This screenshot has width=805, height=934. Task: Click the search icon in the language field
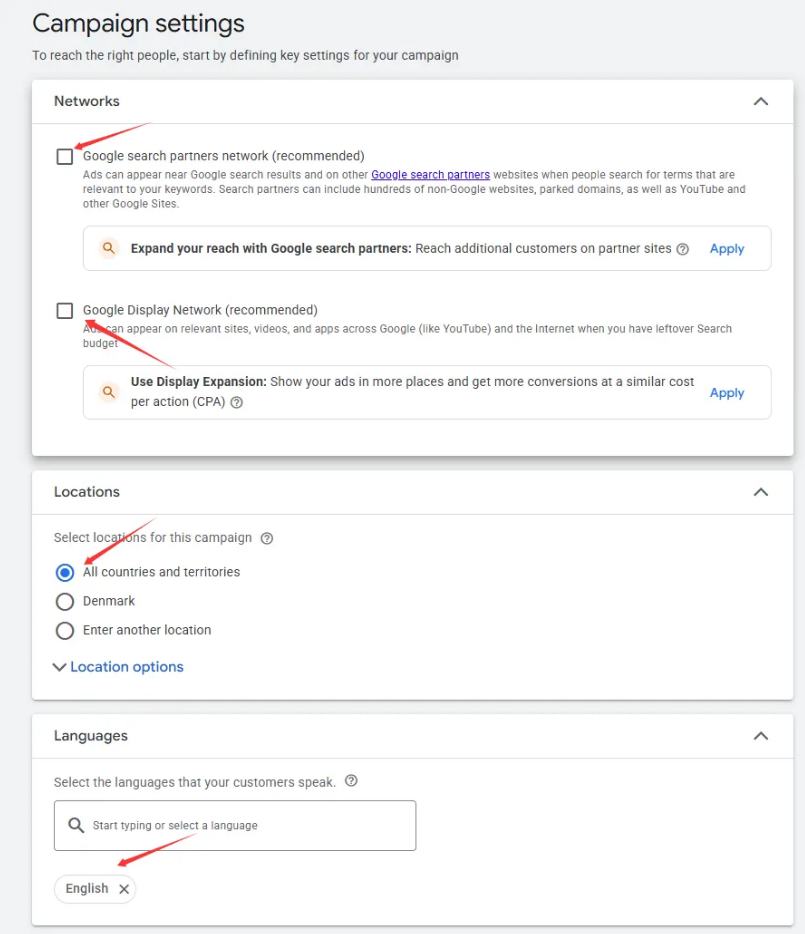tap(76, 825)
